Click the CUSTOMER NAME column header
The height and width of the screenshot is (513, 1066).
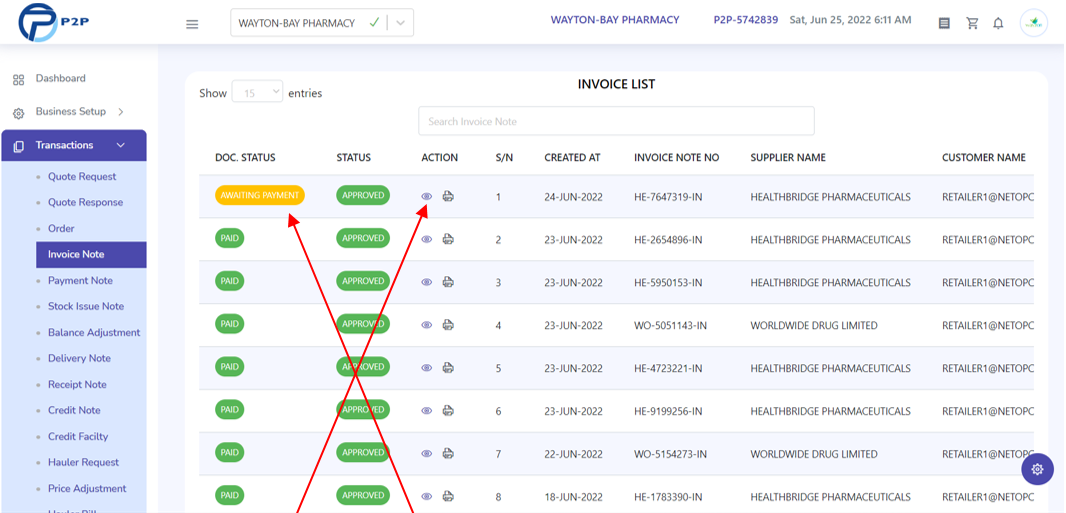984,158
